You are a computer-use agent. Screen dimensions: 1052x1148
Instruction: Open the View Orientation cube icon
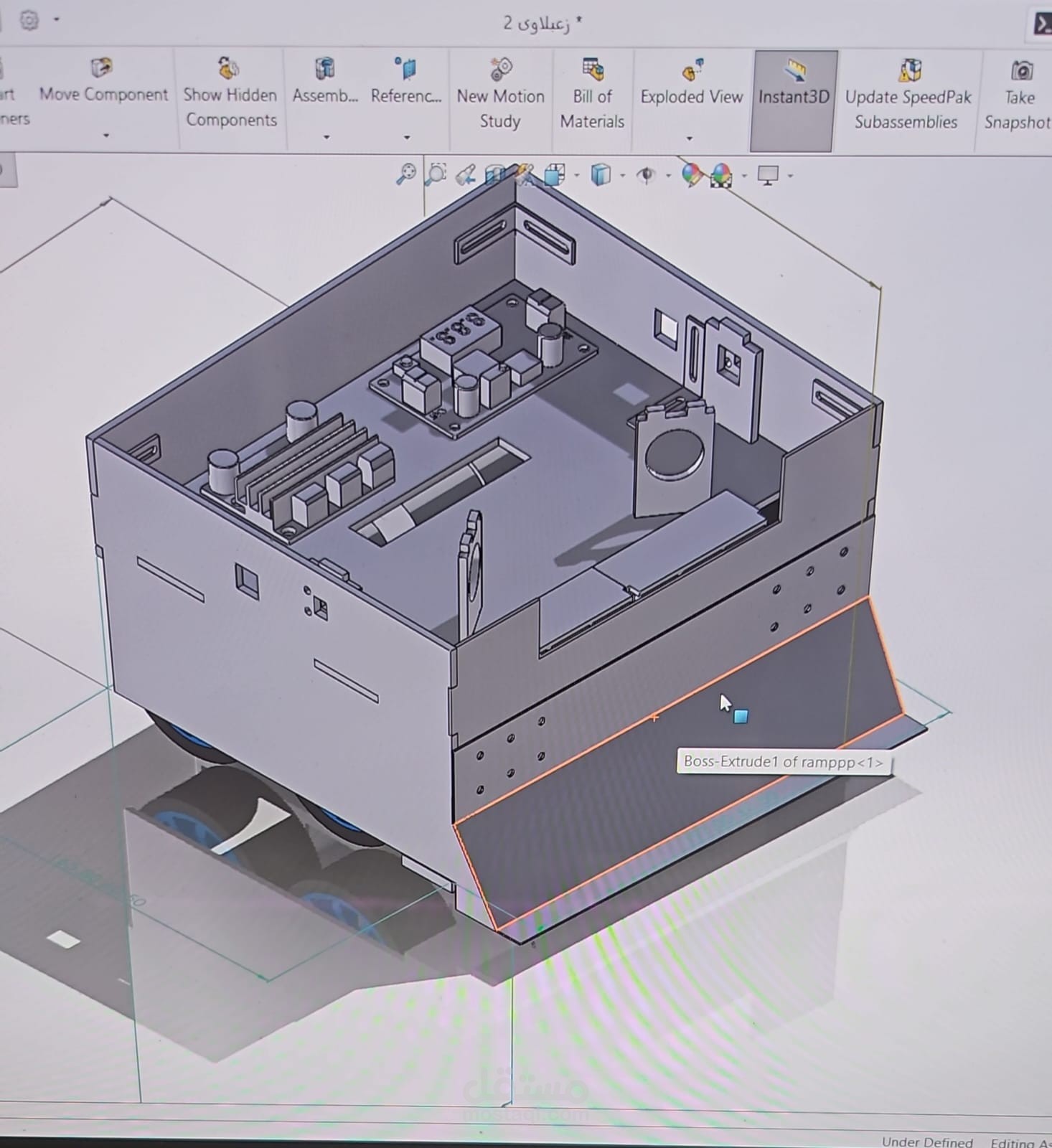pyautogui.click(x=554, y=174)
